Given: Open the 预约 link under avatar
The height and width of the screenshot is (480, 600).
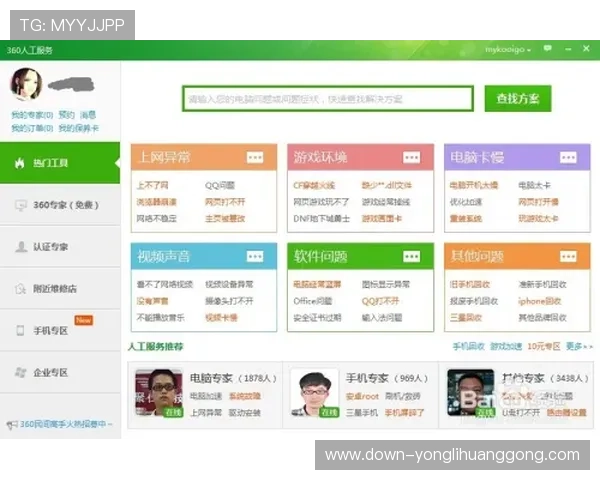Looking at the screenshot, I should pos(67,115).
